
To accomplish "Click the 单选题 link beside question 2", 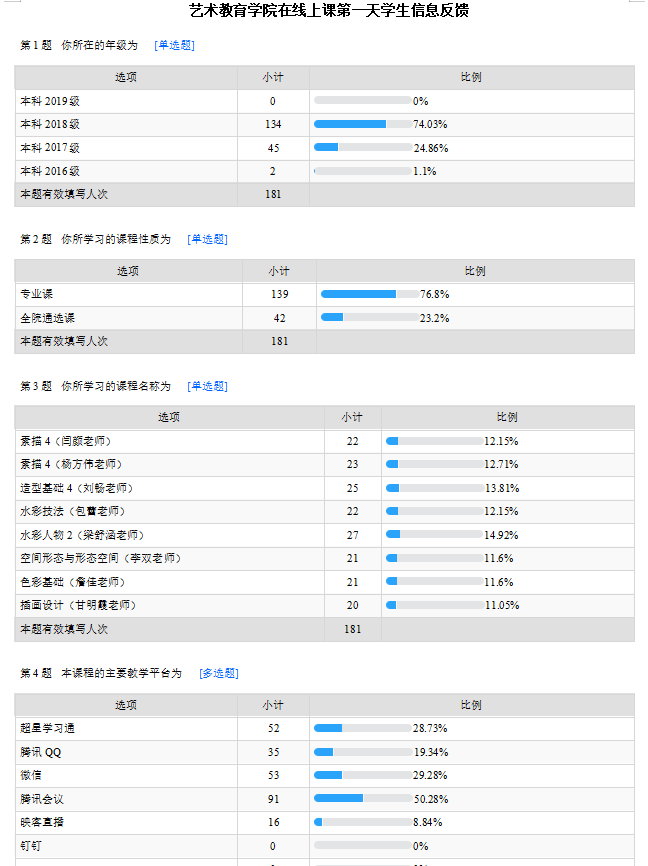I will [207, 240].
